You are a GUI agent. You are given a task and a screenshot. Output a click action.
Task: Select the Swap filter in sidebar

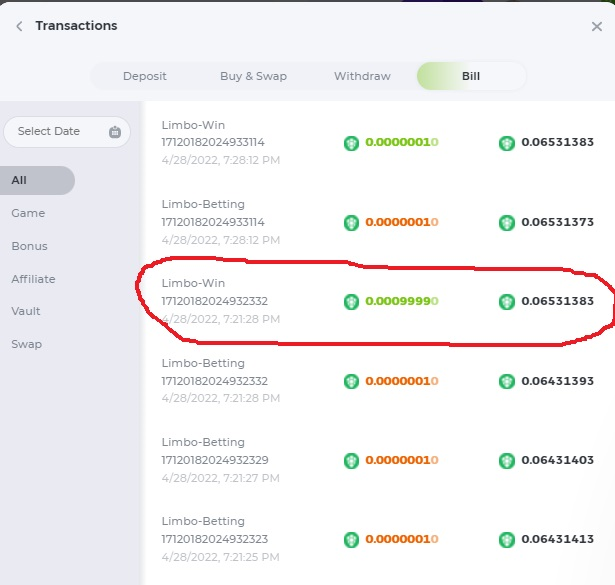pyautogui.click(x=26, y=344)
